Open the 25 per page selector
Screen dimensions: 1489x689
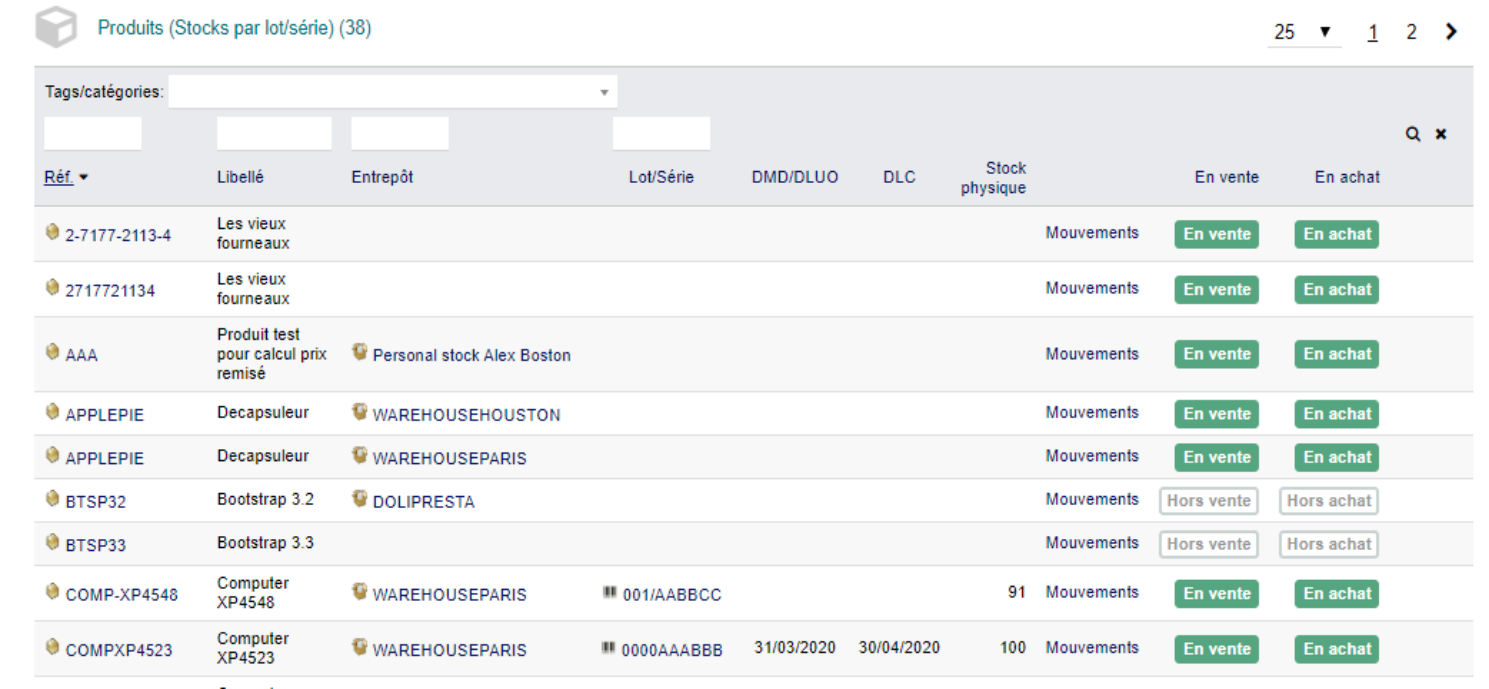(1304, 32)
